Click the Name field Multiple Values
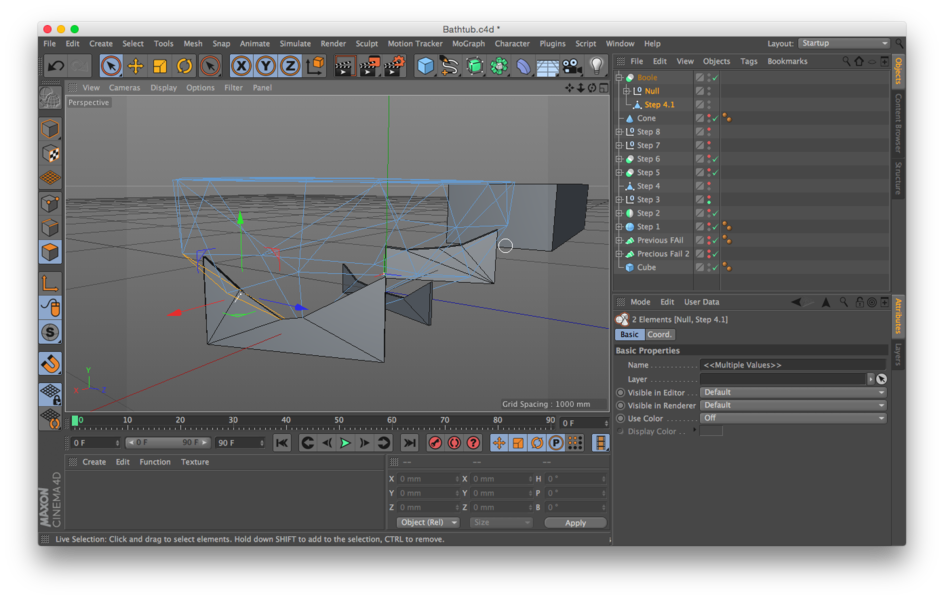Image resolution: width=944 pixels, height=600 pixels. pyautogui.click(x=792, y=365)
